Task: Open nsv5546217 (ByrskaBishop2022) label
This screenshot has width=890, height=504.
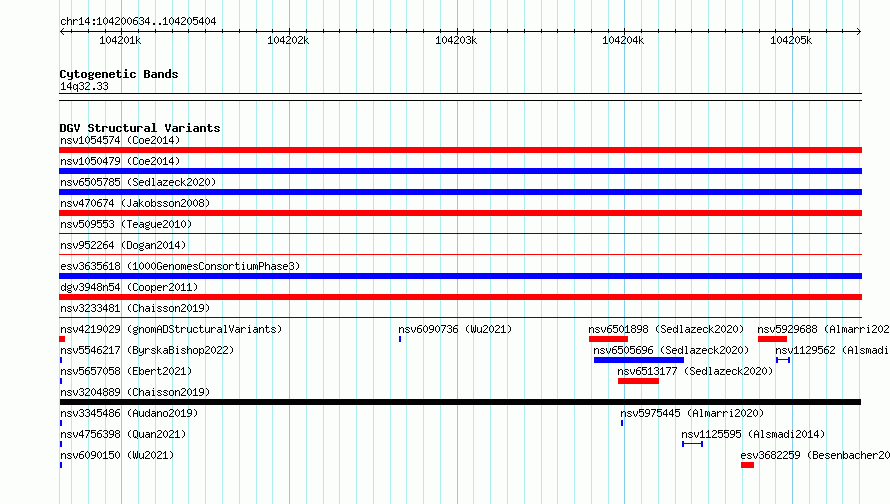Action: [147, 350]
